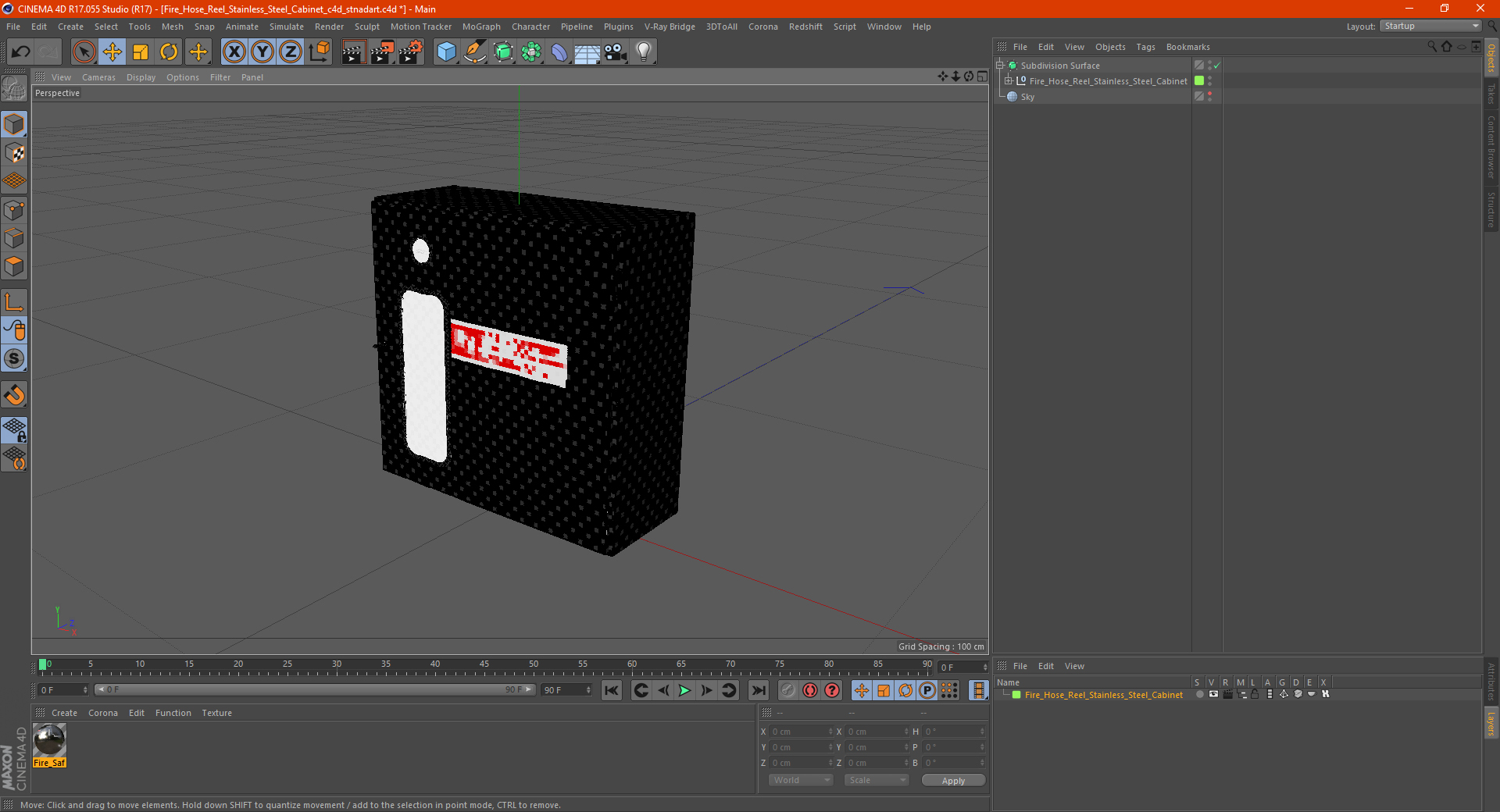1500x812 pixels.
Task: Click Object Manager search magnifier icon
Action: tap(1431, 47)
